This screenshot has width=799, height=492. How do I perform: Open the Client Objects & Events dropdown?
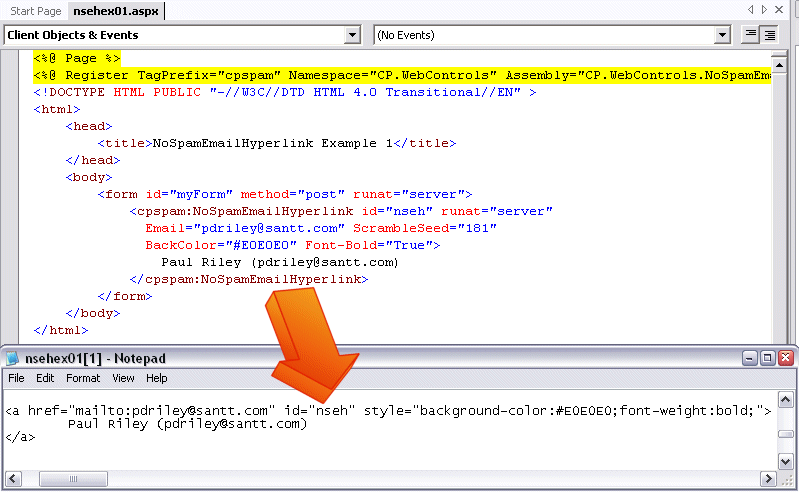click(x=352, y=35)
